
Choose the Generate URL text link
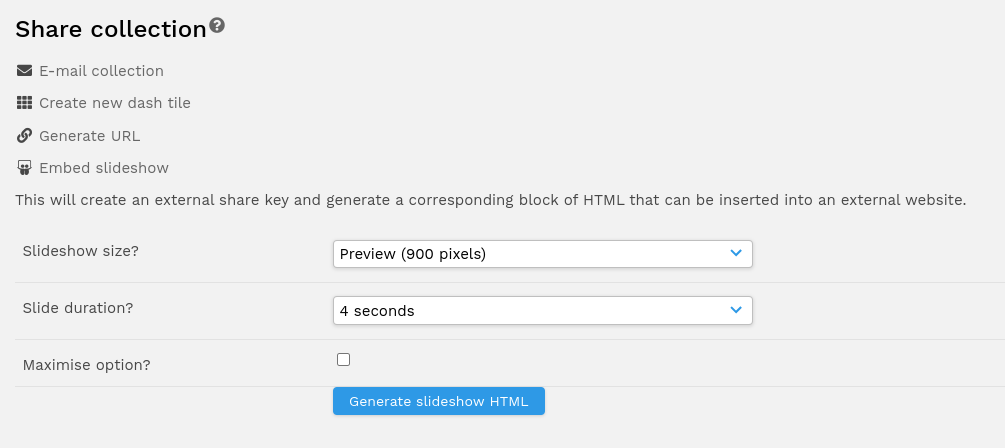[90, 136]
